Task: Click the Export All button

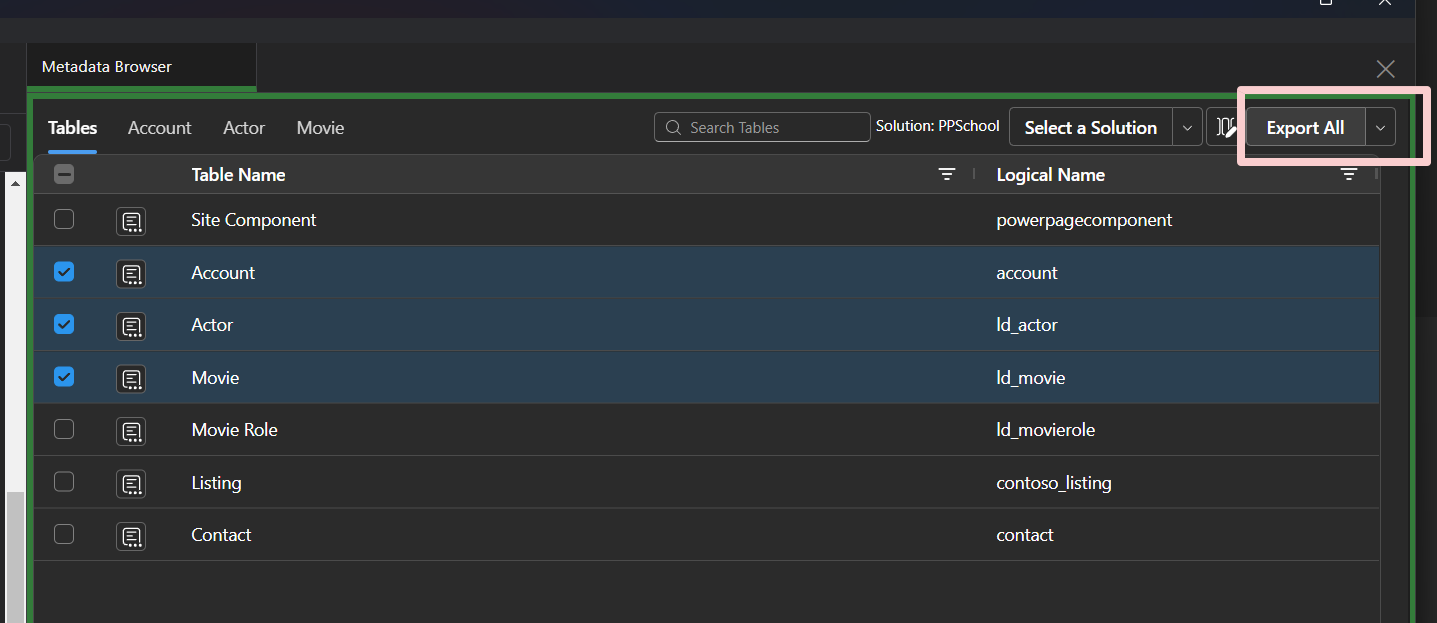Action: pyautogui.click(x=1305, y=127)
